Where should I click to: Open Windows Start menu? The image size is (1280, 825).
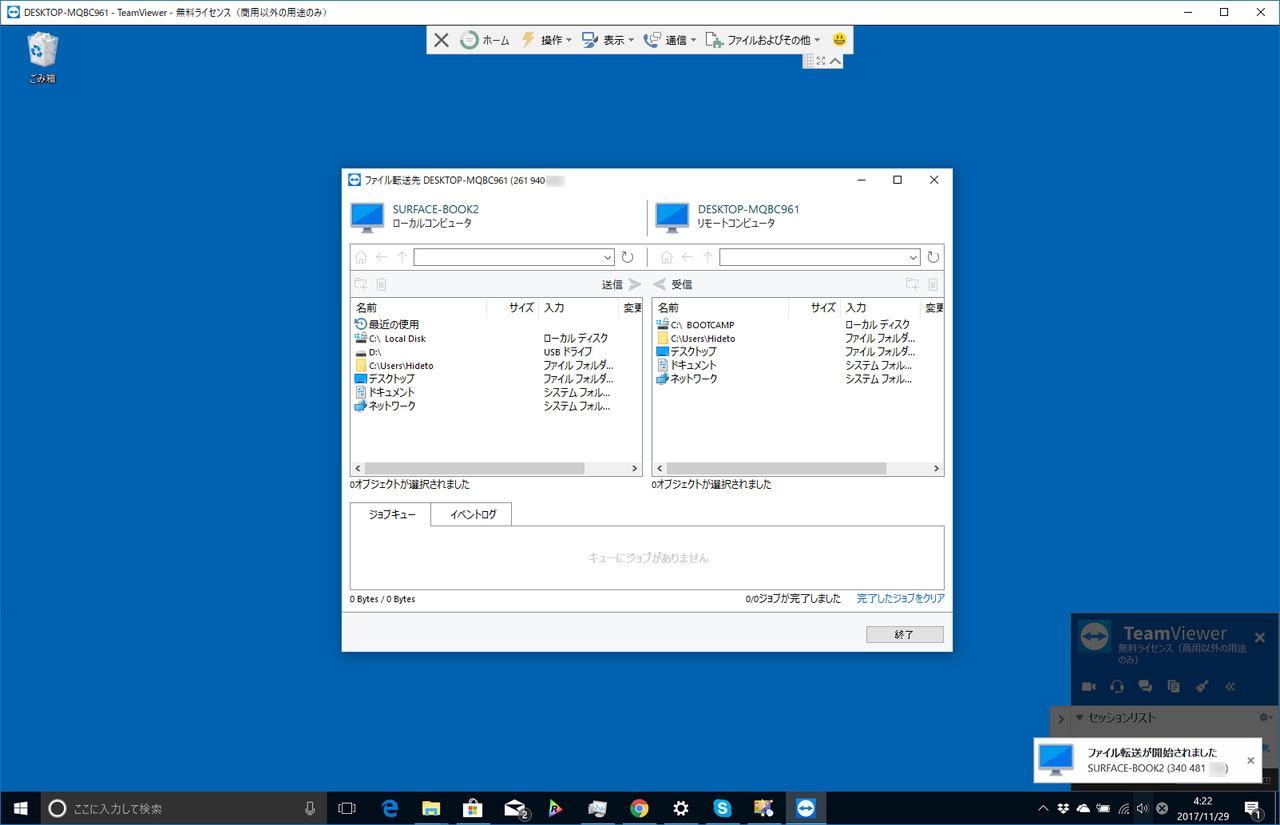[20, 808]
